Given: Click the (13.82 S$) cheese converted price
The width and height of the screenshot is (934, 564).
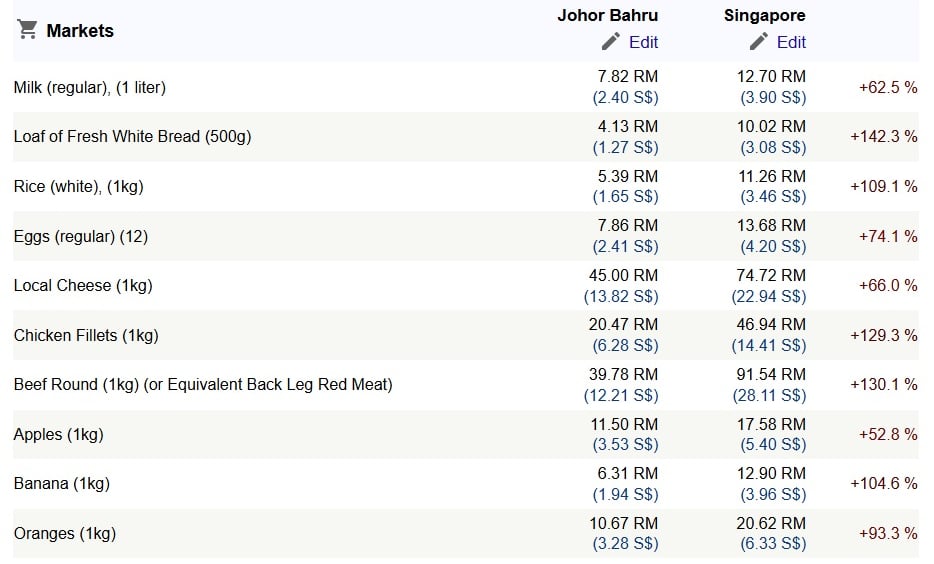Looking at the screenshot, I should point(621,297).
